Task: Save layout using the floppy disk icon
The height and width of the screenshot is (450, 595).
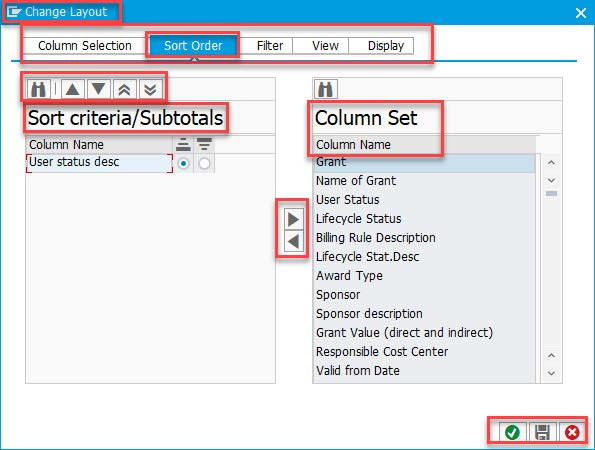Action: point(542,432)
